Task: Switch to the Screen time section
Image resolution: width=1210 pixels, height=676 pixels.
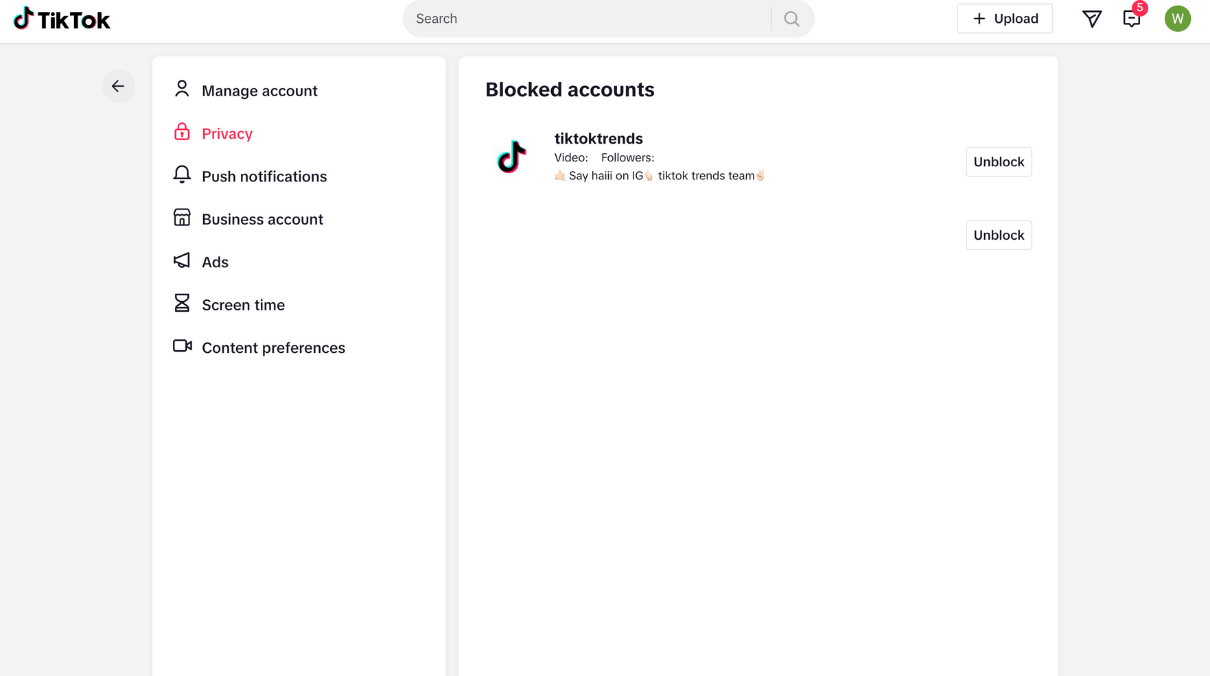Action: click(x=243, y=304)
